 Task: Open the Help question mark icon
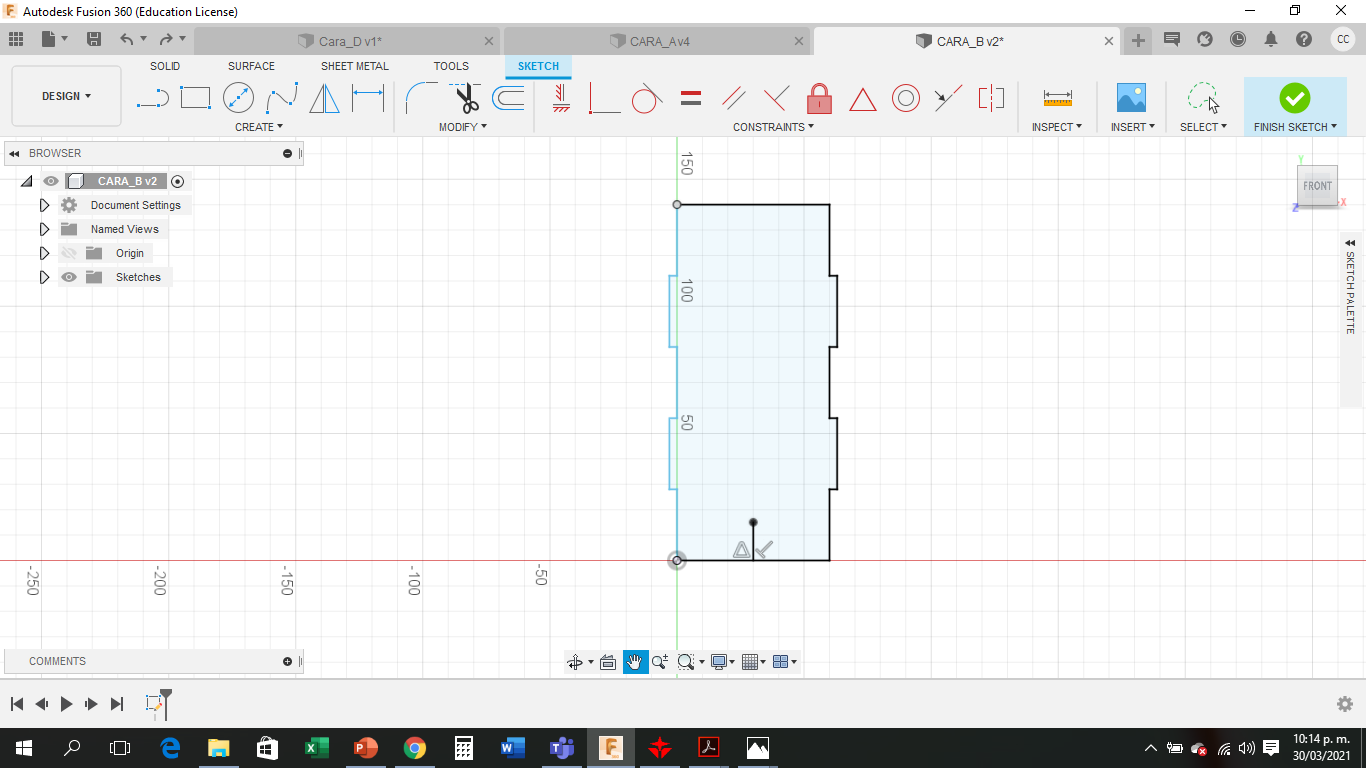1304,40
